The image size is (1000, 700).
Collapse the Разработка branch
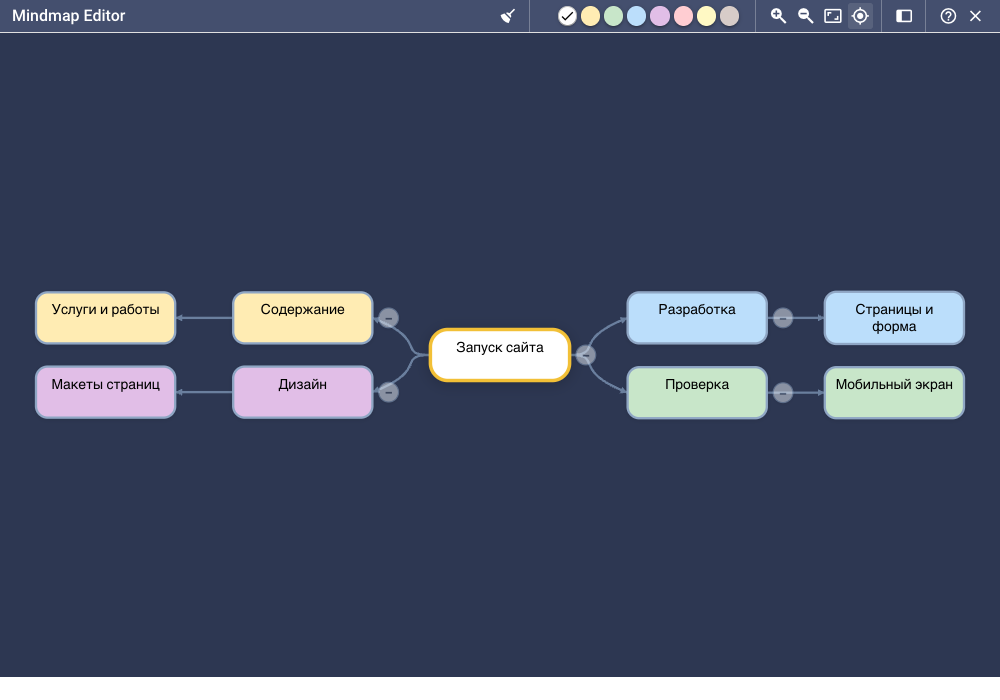(783, 317)
